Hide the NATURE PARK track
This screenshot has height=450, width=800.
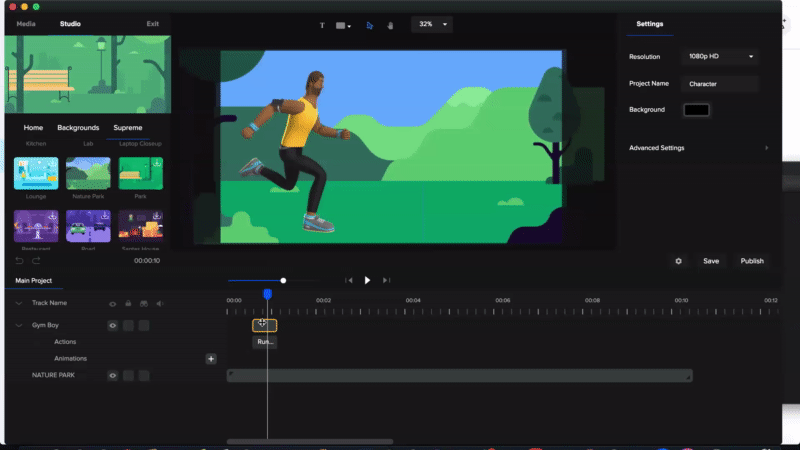pos(112,375)
